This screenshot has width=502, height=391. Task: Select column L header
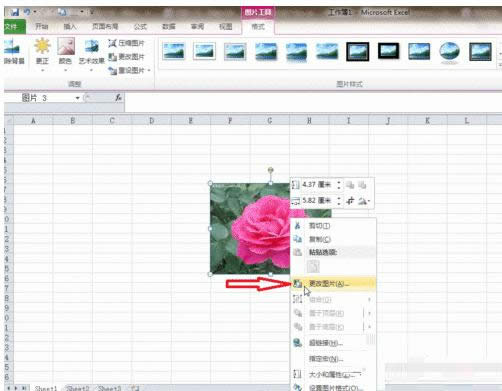[467, 120]
